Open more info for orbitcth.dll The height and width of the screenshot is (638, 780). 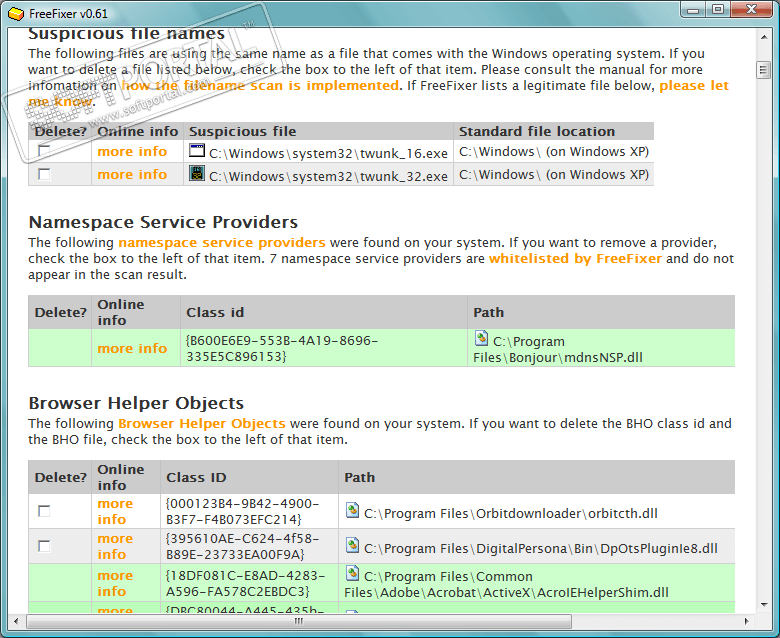(x=115, y=511)
